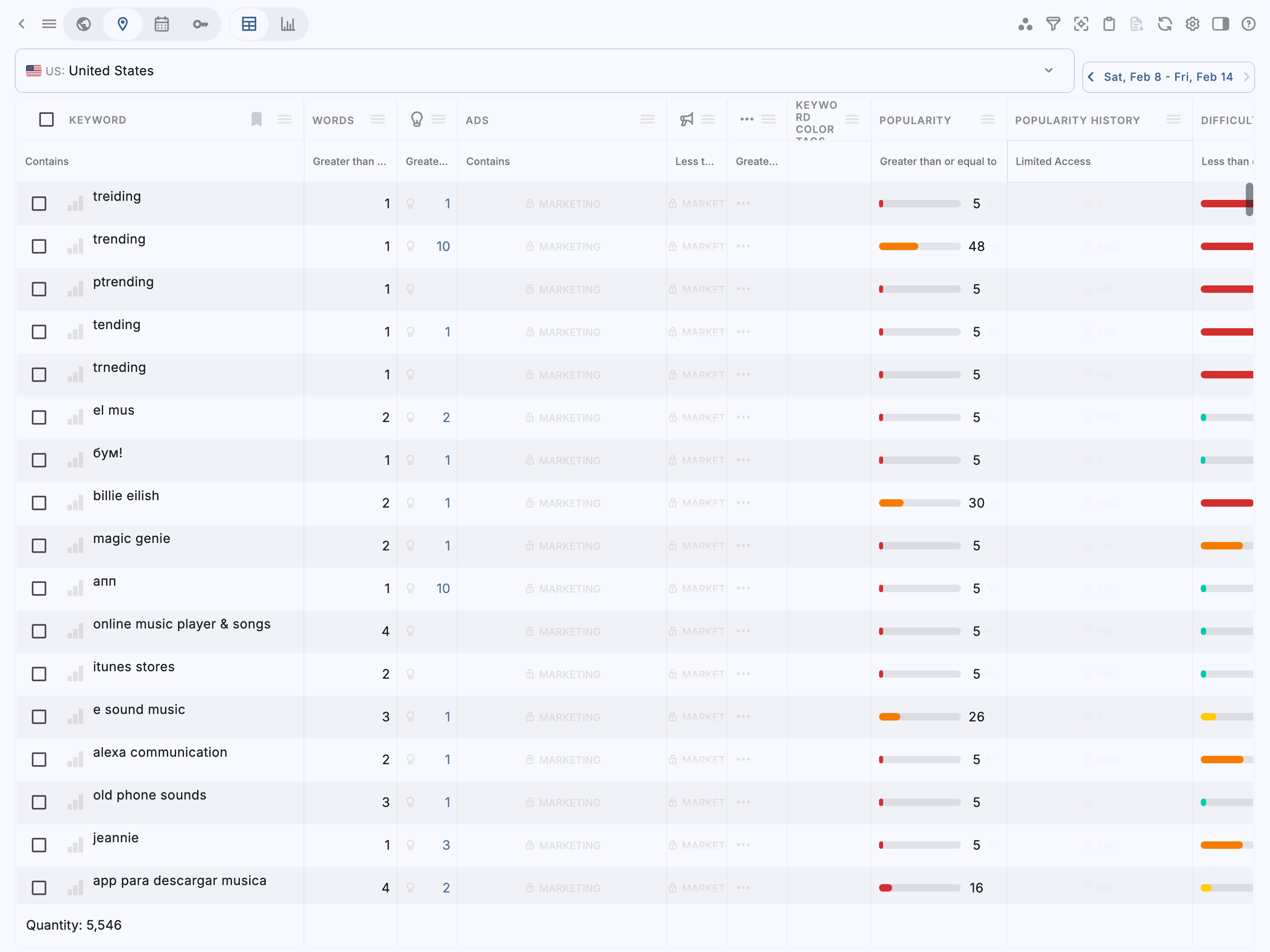Image resolution: width=1270 pixels, height=952 pixels.
Task: Expand the US: United States country dropdown
Action: click(1048, 71)
